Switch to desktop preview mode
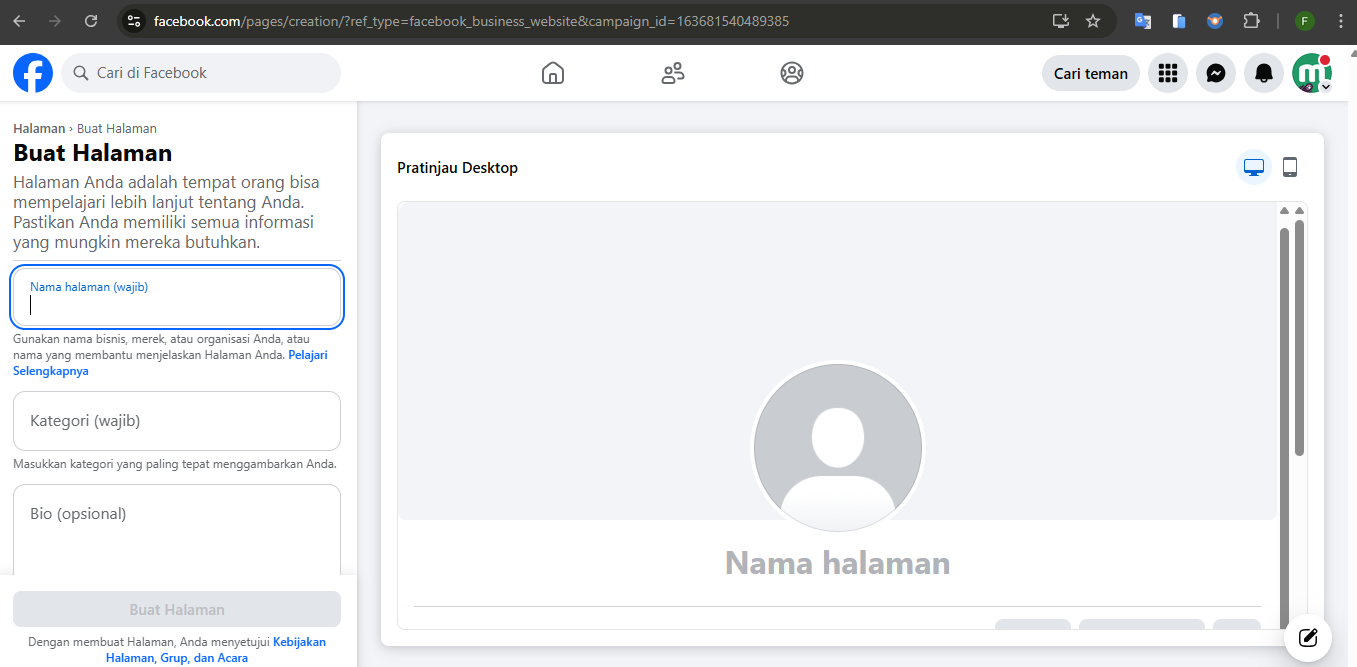The width and height of the screenshot is (1357, 667). tap(1254, 168)
